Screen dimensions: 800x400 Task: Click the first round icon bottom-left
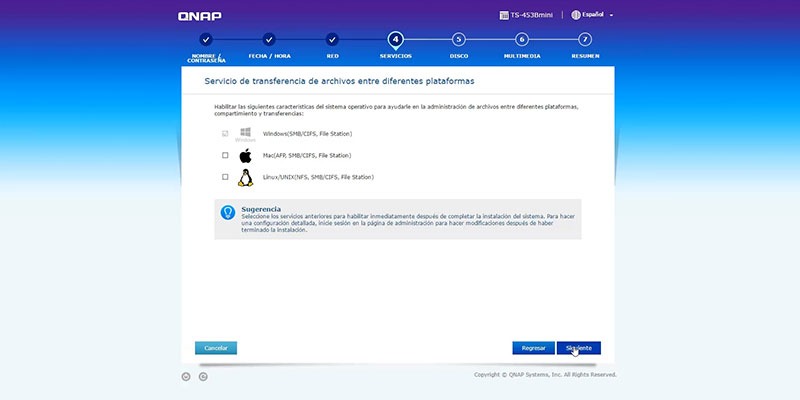[186, 377]
